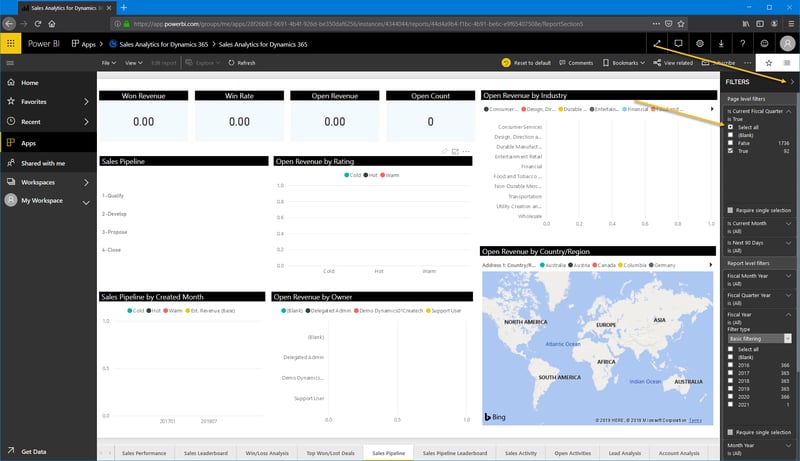Collapse the Is Current Fiscal Quarter filter
800x461 pixels.
point(788,111)
